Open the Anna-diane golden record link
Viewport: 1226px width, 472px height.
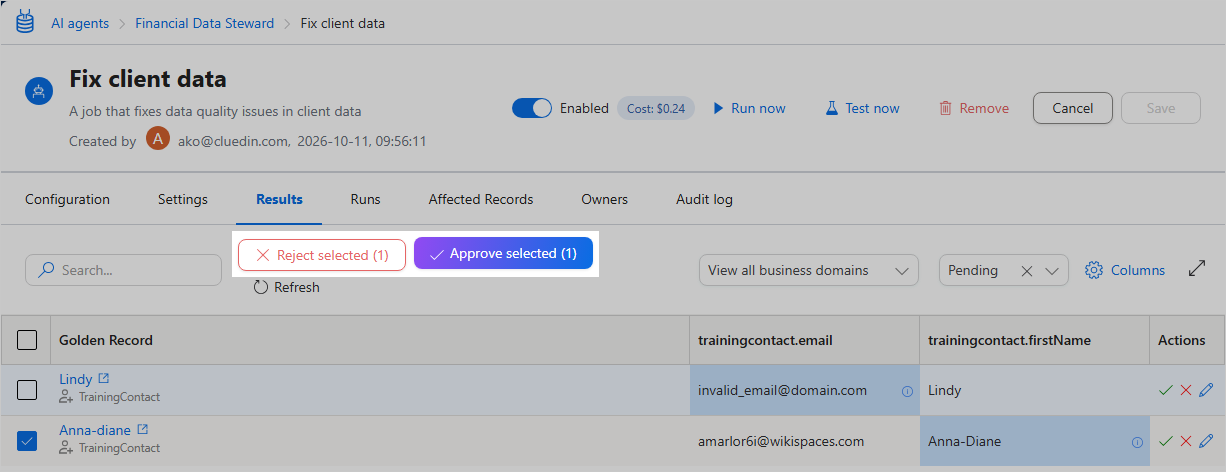click(94, 429)
